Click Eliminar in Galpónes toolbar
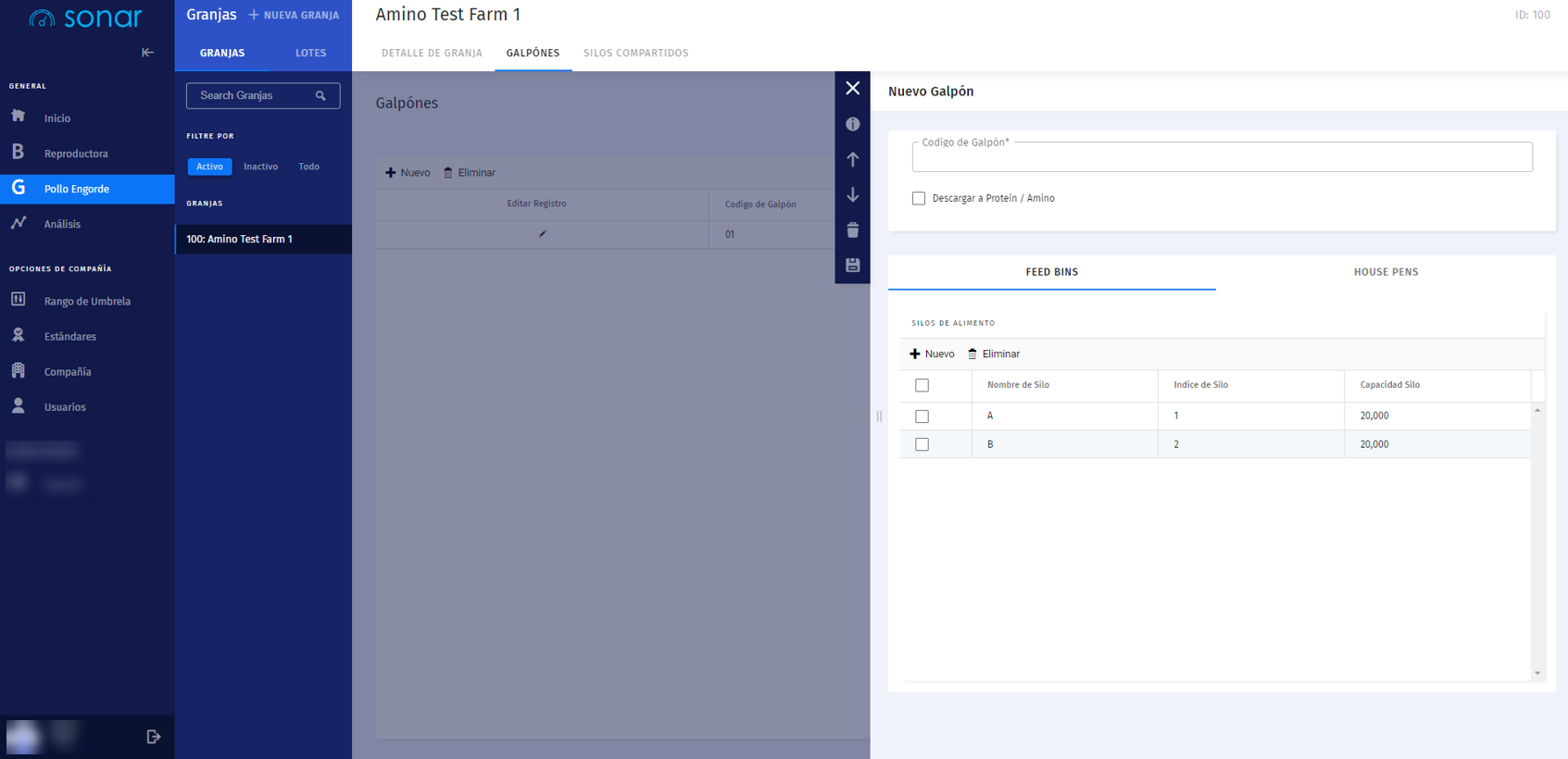 (470, 172)
